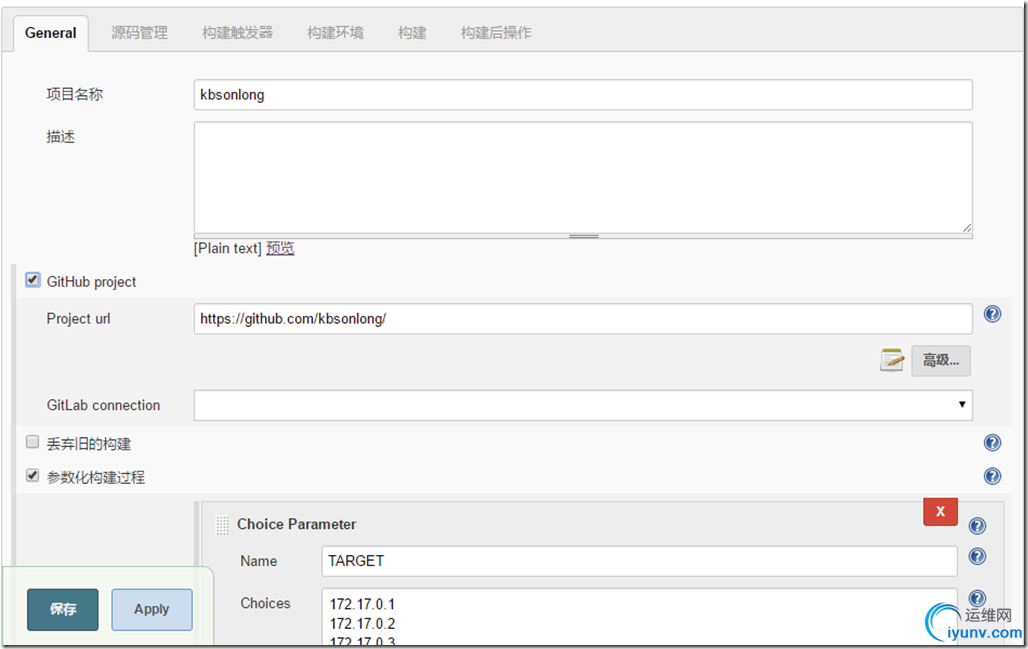
Task: Click the notepad edit icon beside 高级
Action: pos(892,360)
